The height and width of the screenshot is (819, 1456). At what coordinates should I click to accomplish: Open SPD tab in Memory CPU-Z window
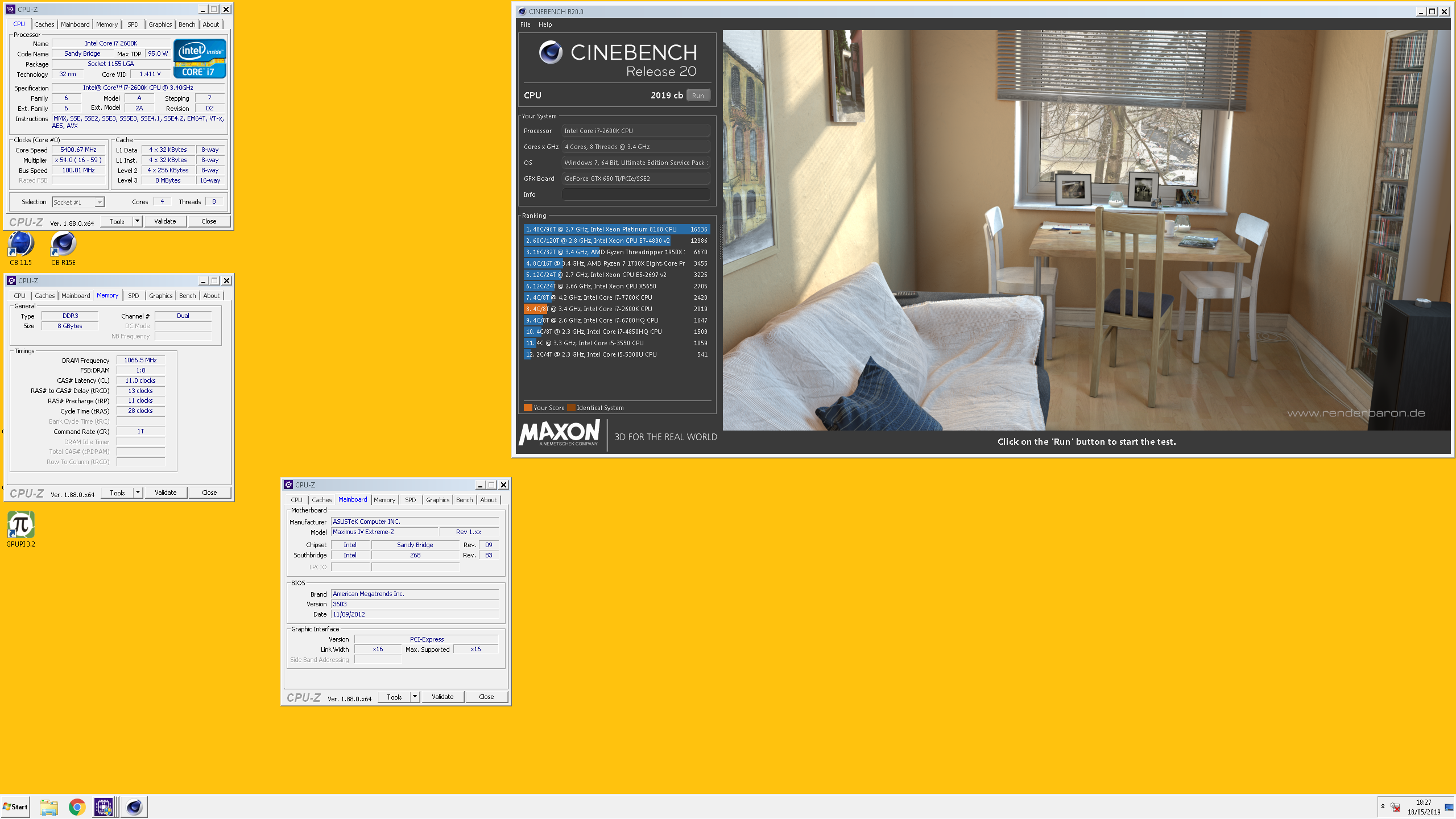click(x=133, y=296)
